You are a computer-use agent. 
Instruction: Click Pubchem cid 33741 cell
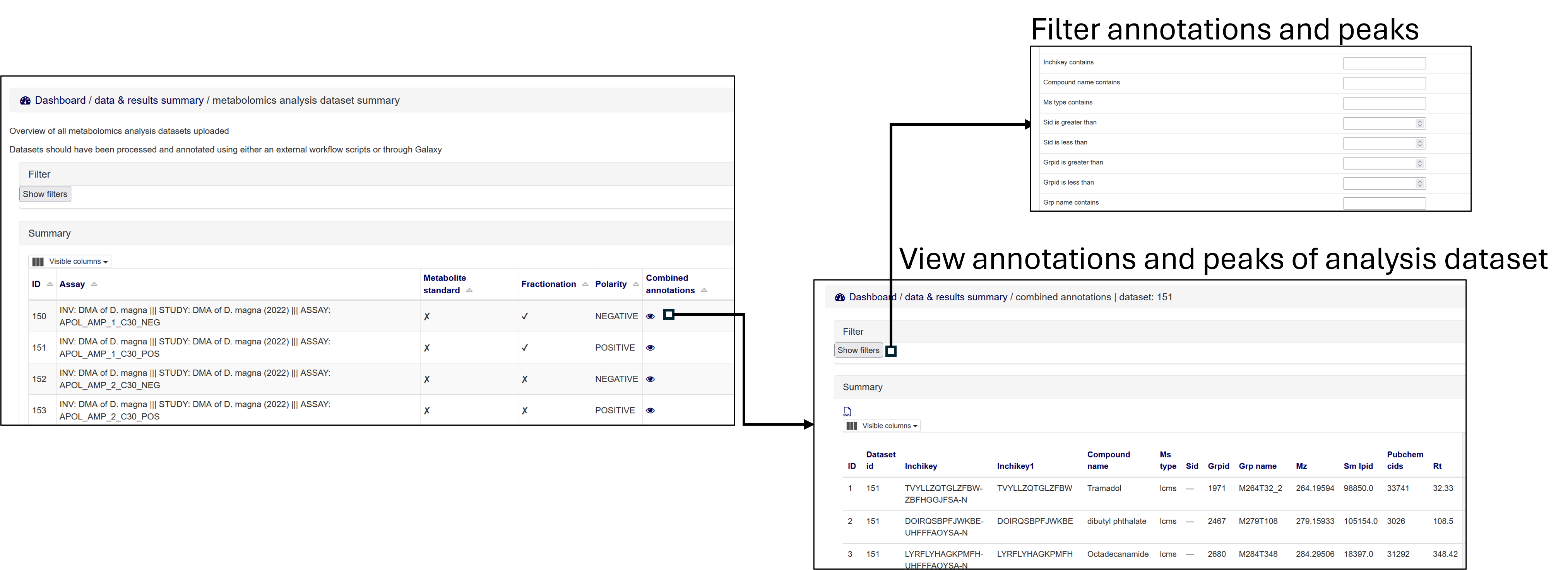pos(1398,488)
